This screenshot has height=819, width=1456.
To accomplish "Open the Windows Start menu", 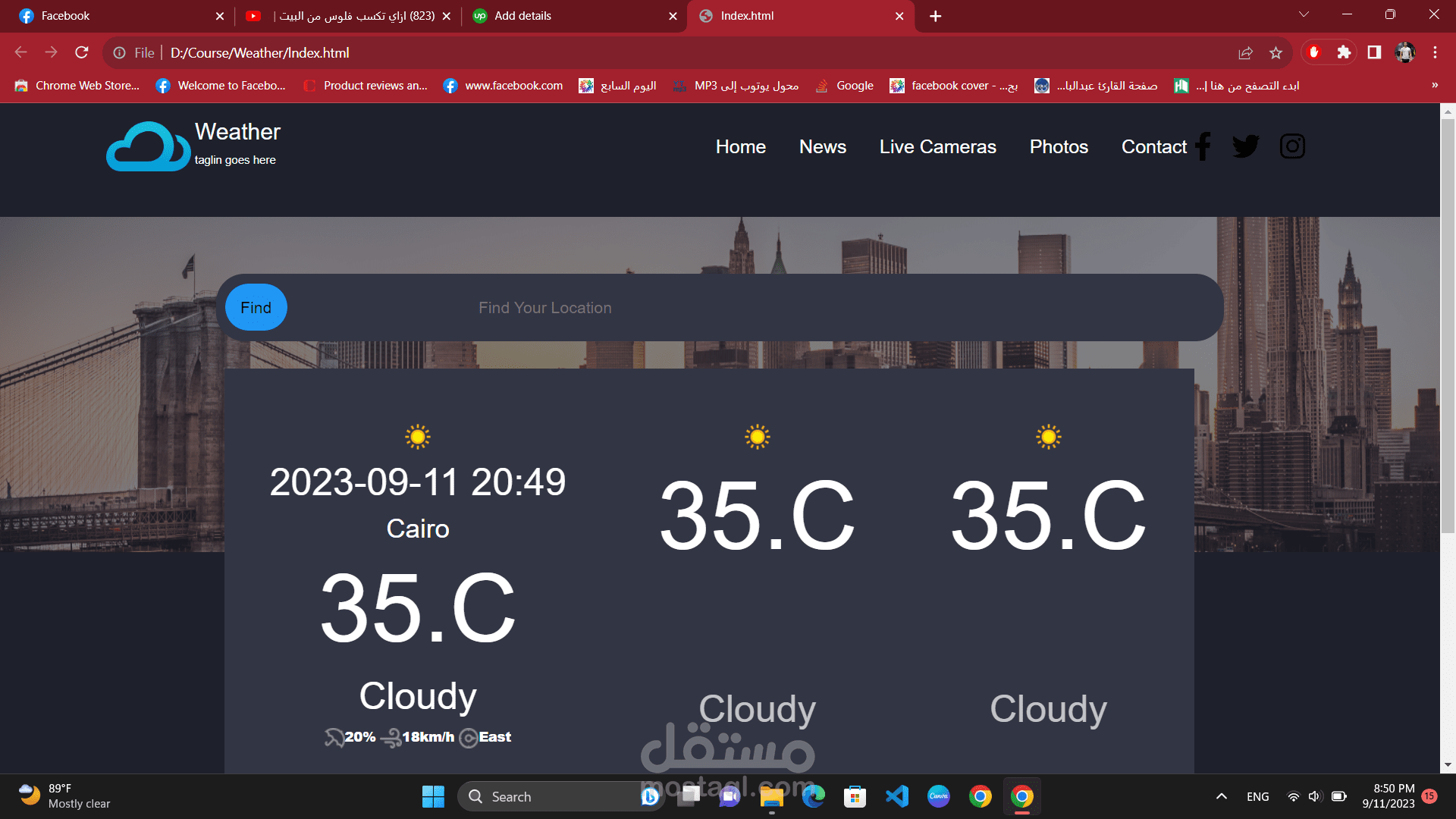I will tap(433, 796).
